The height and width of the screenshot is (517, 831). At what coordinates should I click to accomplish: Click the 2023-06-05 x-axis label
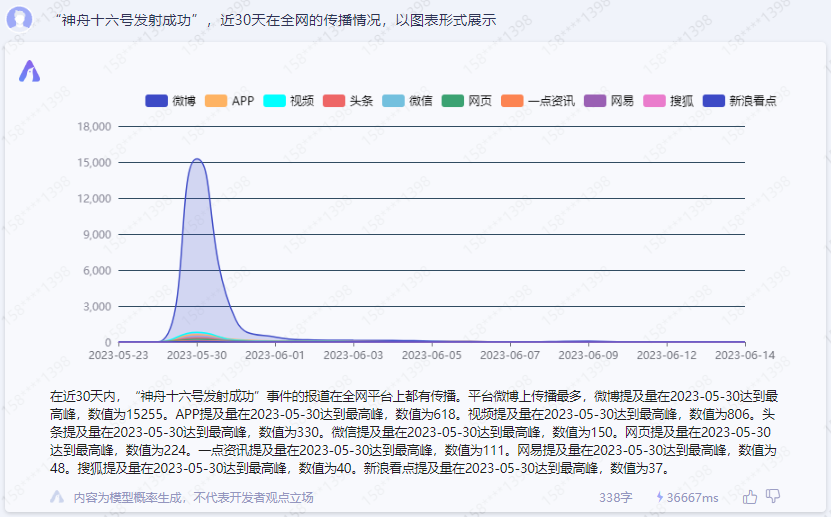tap(431, 355)
